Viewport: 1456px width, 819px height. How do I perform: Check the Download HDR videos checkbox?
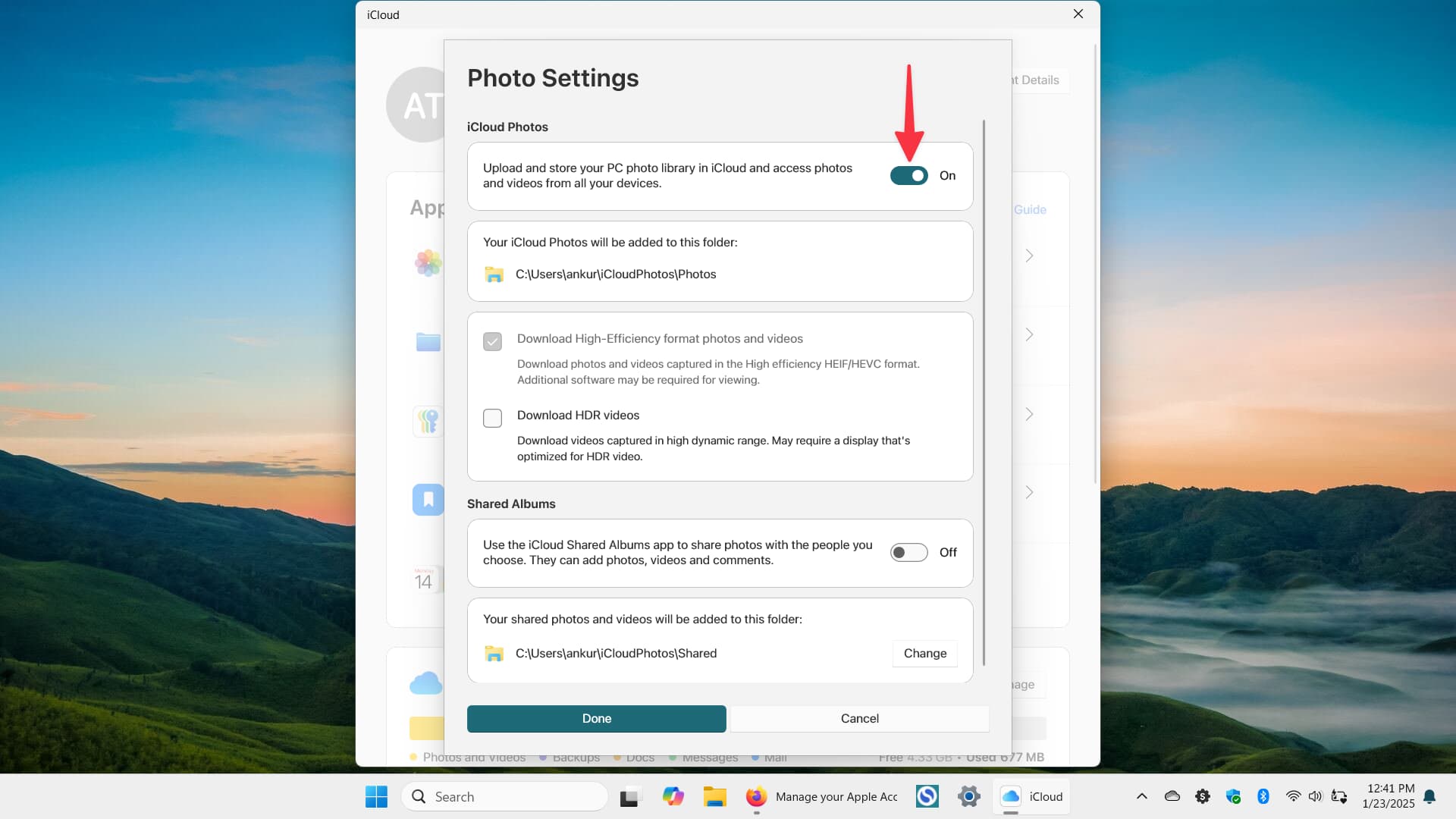(x=492, y=418)
